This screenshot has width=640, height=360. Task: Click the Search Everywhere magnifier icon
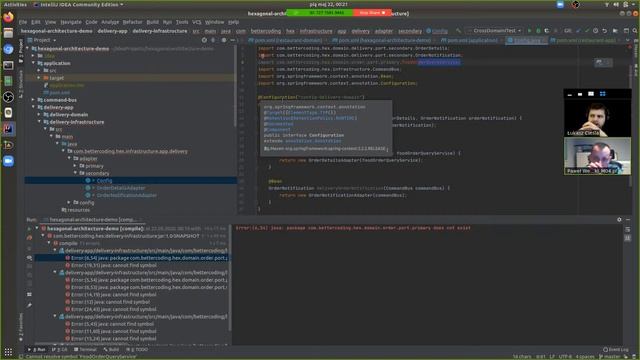[635, 31]
